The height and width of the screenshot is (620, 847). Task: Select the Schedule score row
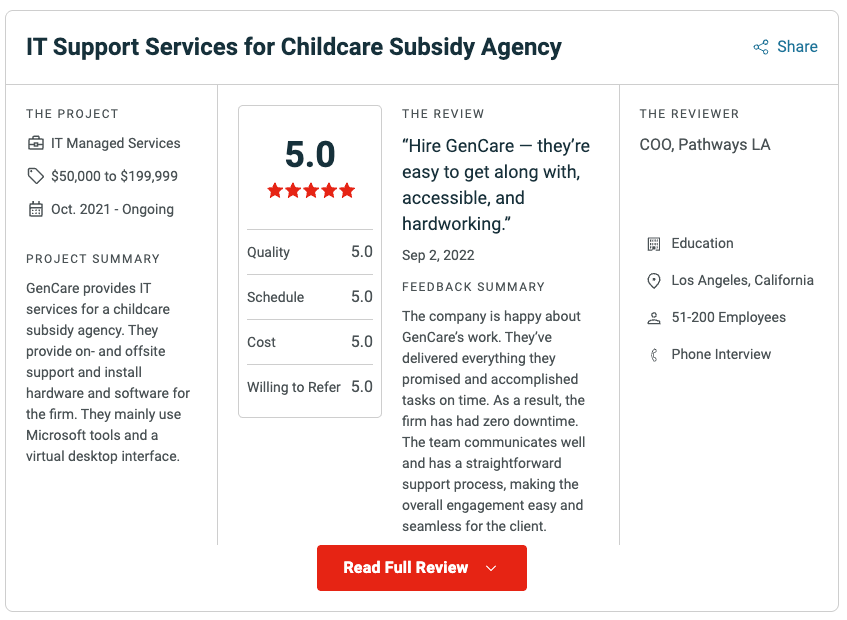(310, 297)
